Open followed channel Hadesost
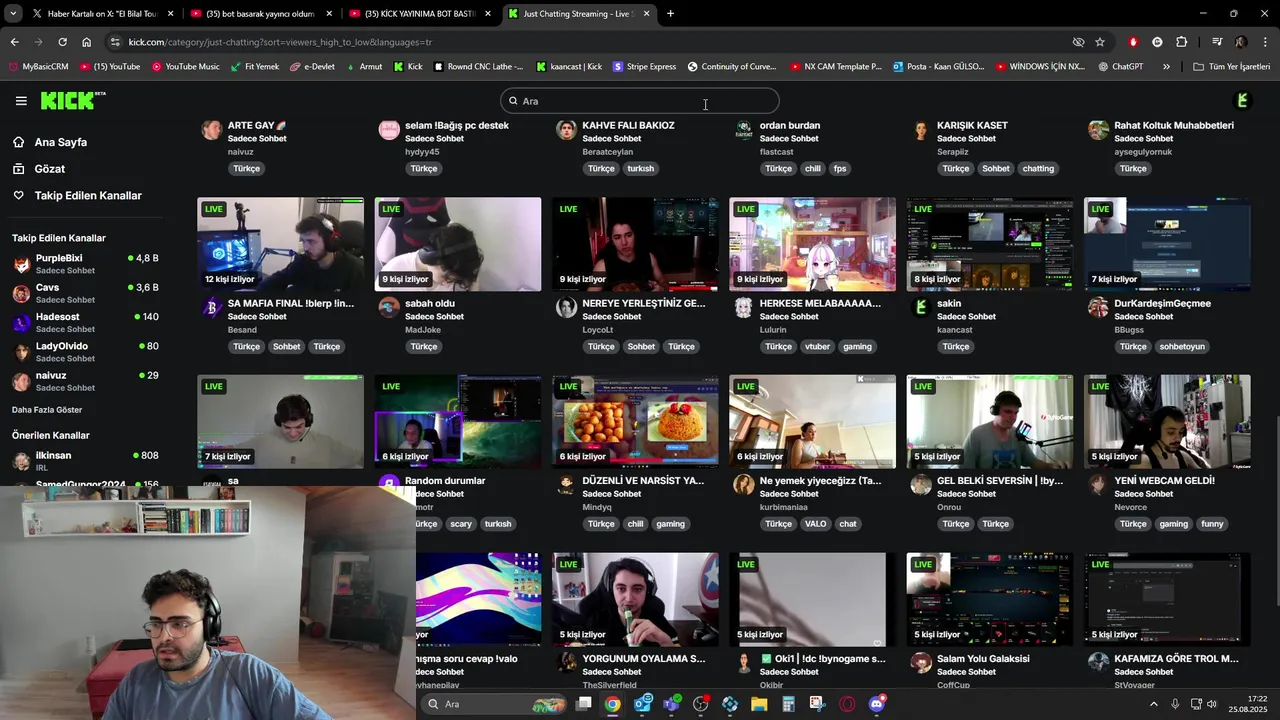The width and height of the screenshot is (1280, 720). (x=85, y=322)
